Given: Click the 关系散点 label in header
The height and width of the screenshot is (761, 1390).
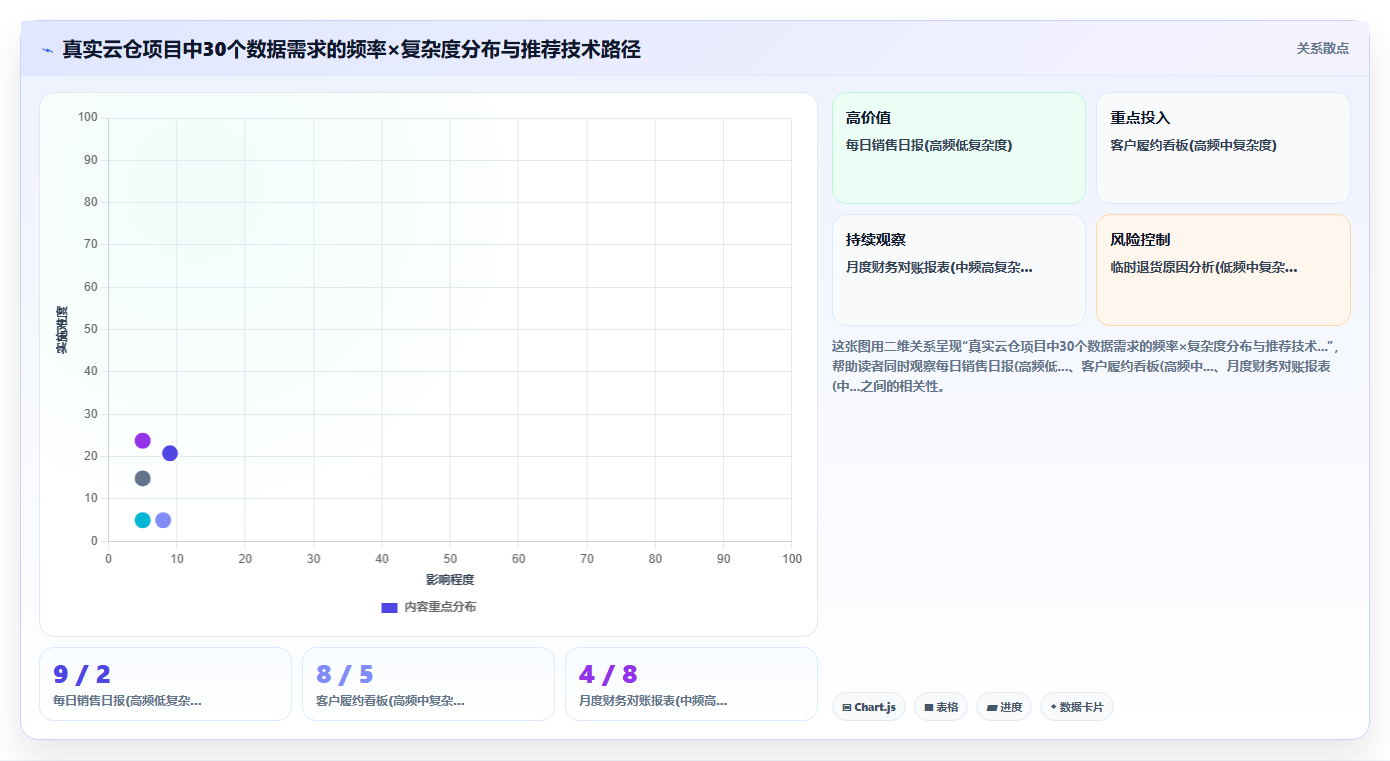Looking at the screenshot, I should click(x=1322, y=48).
